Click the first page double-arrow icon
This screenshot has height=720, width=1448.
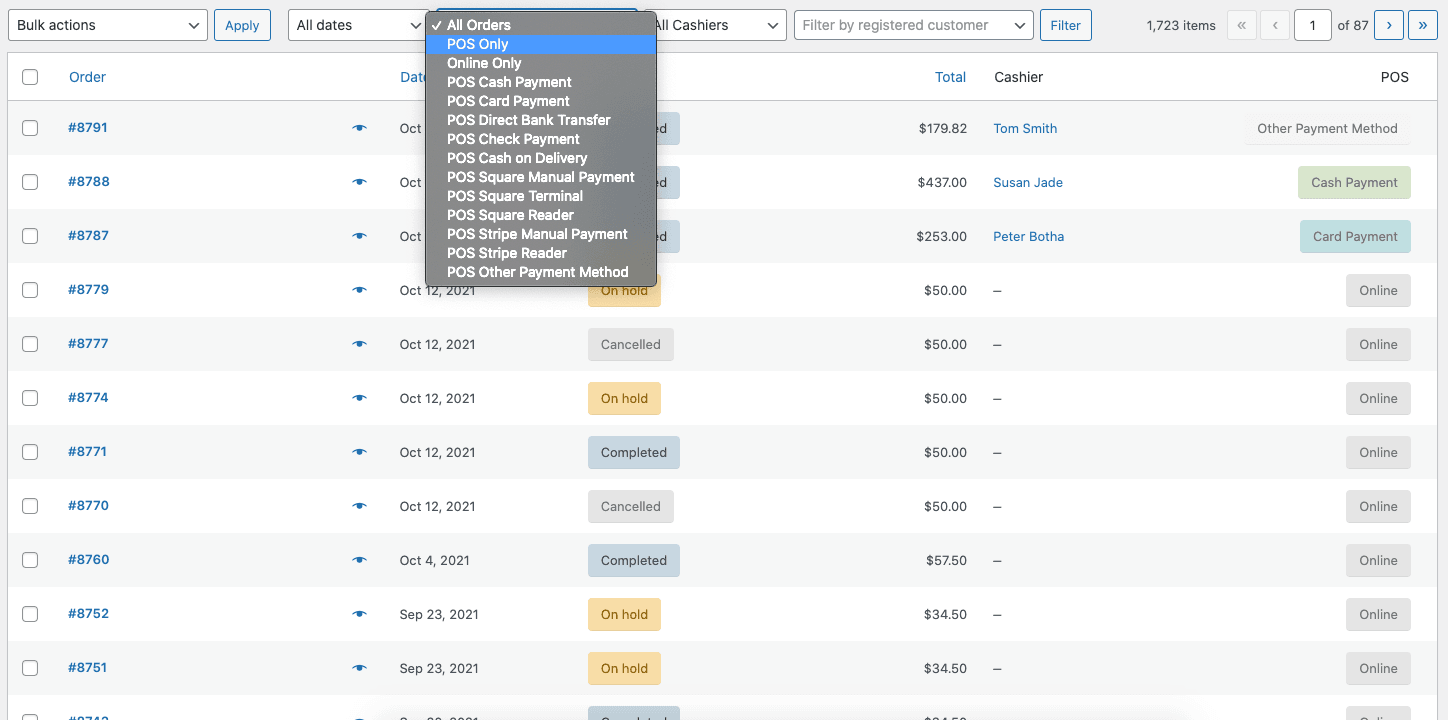coord(1241,24)
